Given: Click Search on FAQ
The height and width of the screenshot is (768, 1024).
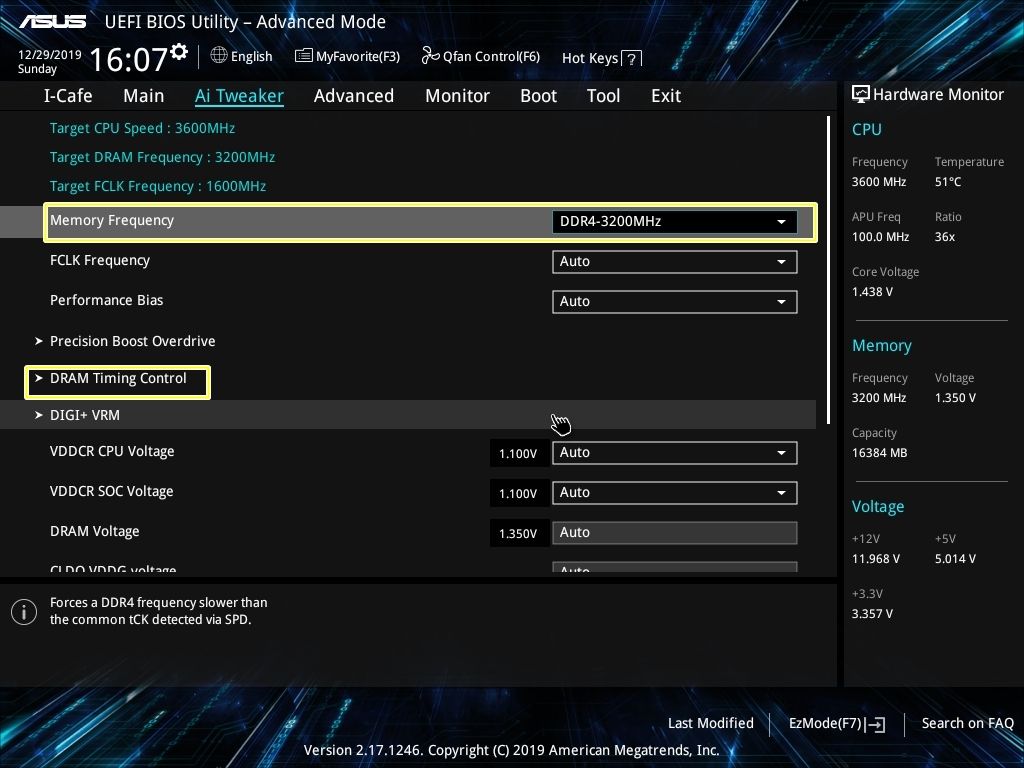Looking at the screenshot, I should point(967,723).
